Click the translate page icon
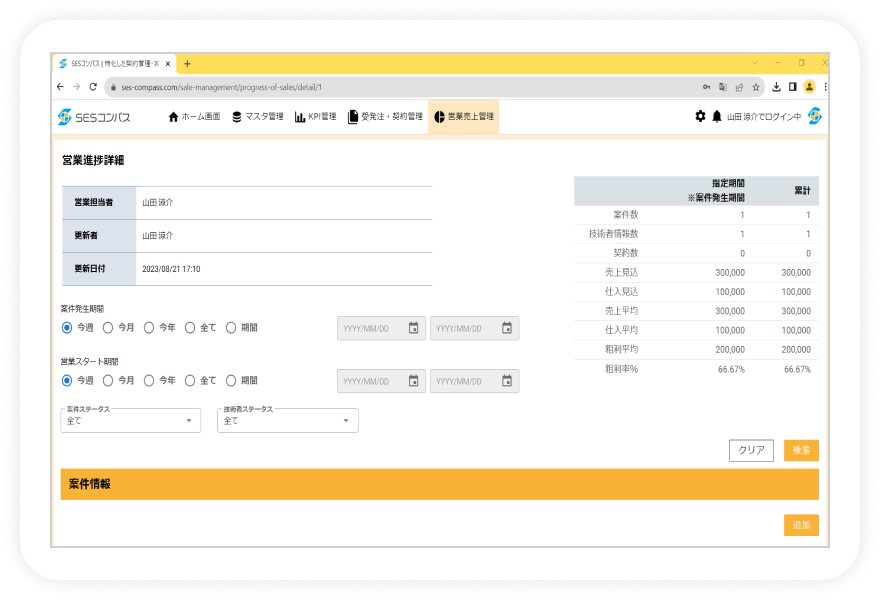This screenshot has height=600, width=880. (723, 87)
